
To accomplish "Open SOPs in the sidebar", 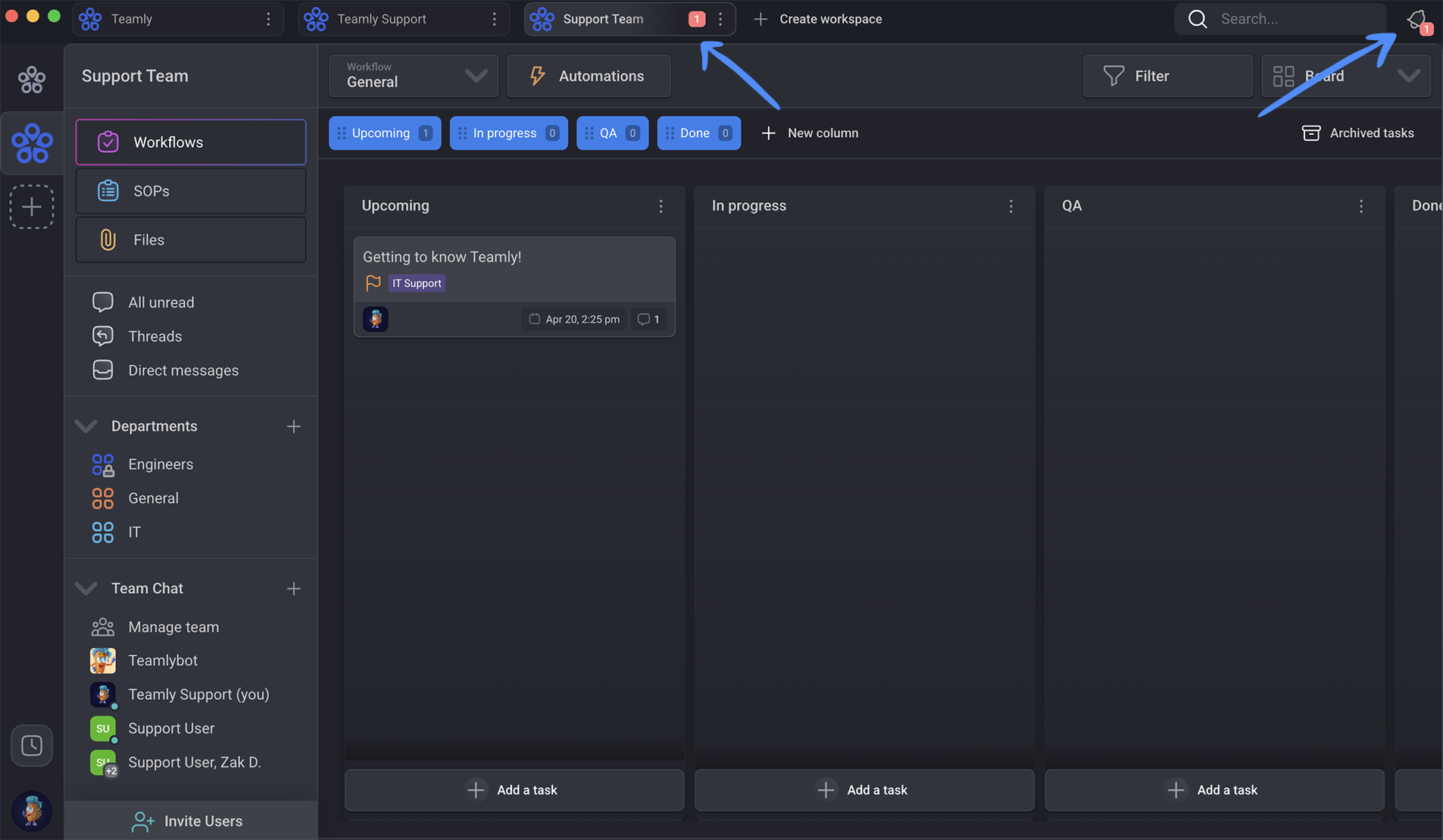I will (x=191, y=191).
